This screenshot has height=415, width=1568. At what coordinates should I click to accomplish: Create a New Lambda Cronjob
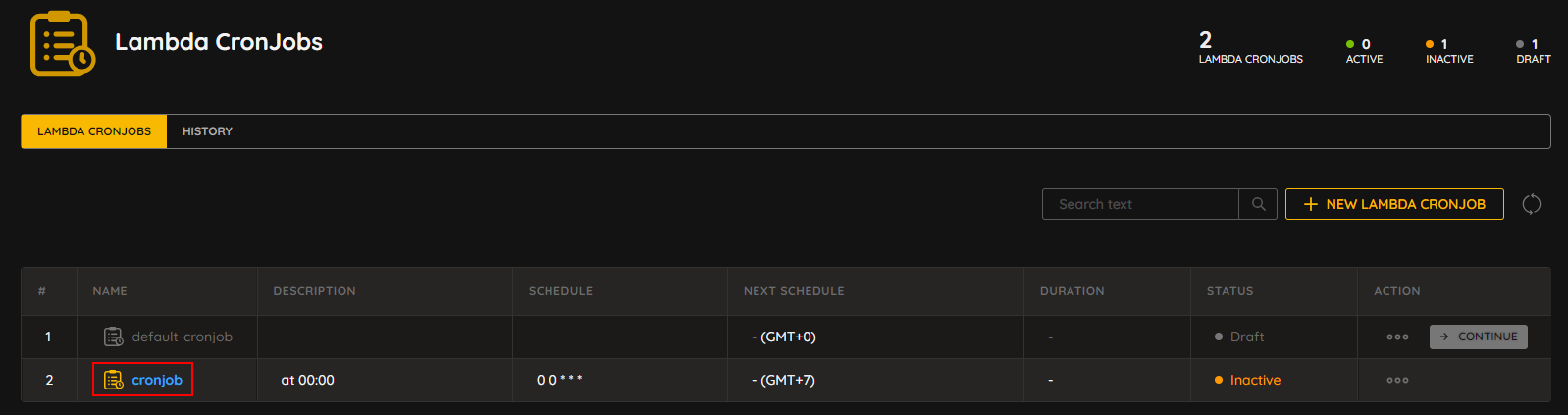[1394, 204]
